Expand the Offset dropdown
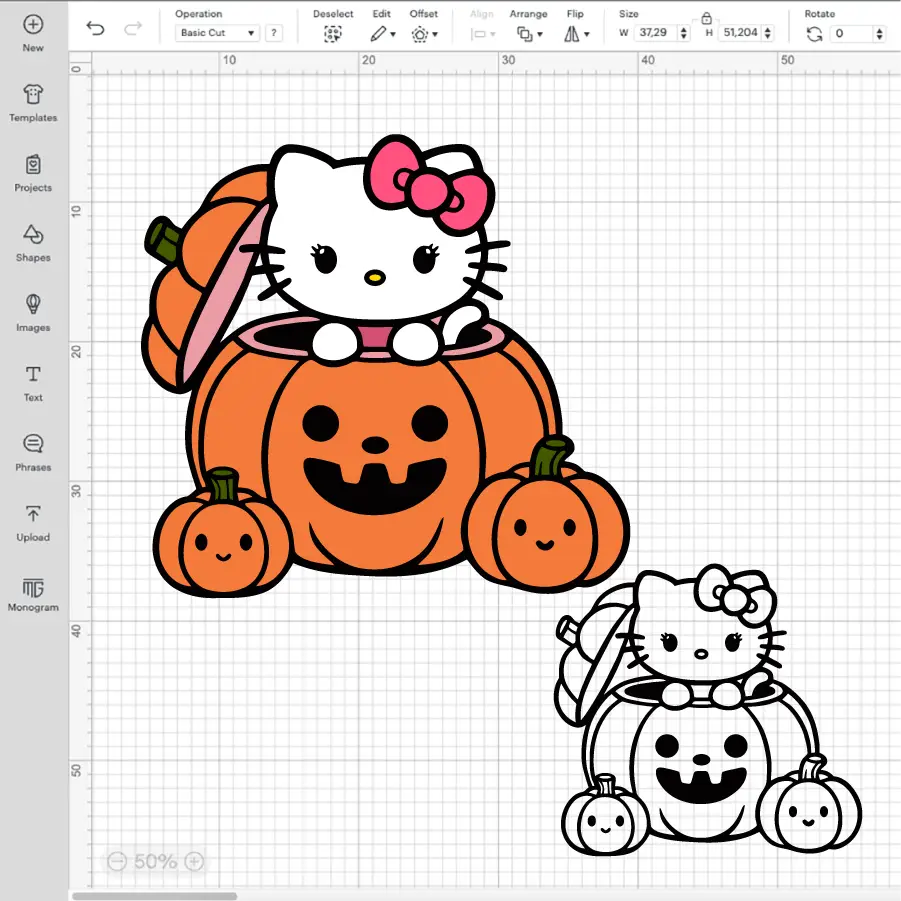 point(423,34)
